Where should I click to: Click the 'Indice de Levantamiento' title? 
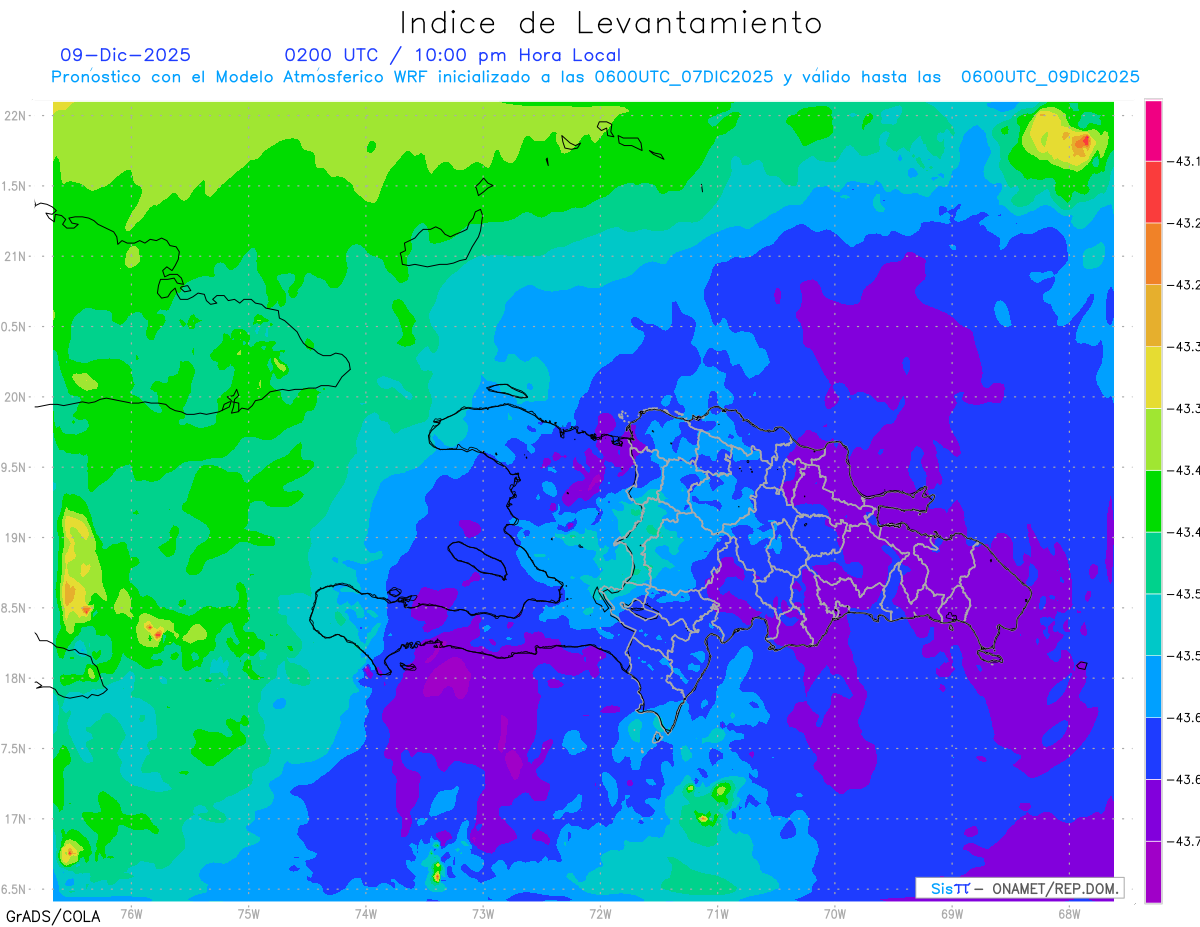click(611, 22)
